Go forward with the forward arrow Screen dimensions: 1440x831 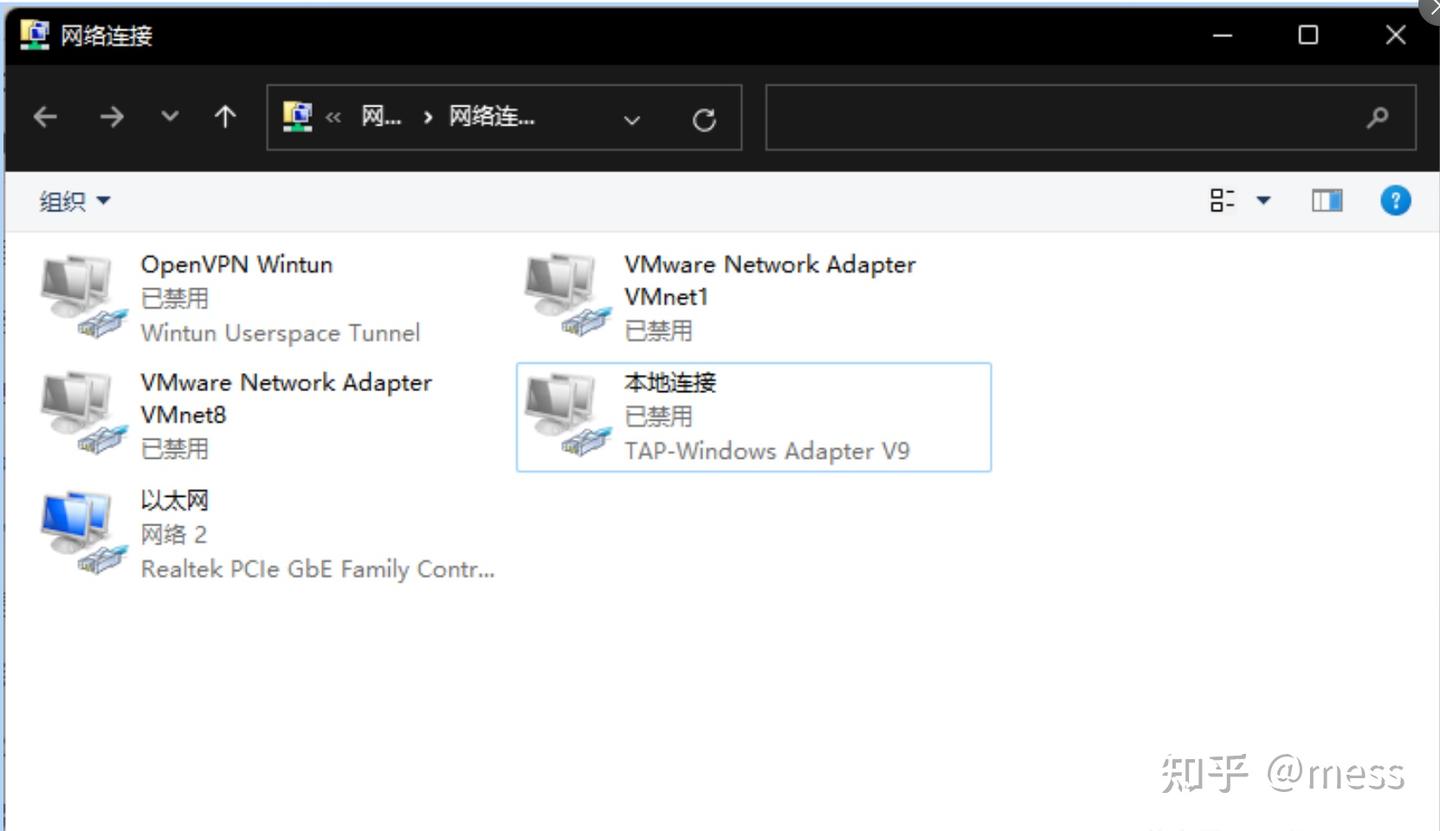111,117
